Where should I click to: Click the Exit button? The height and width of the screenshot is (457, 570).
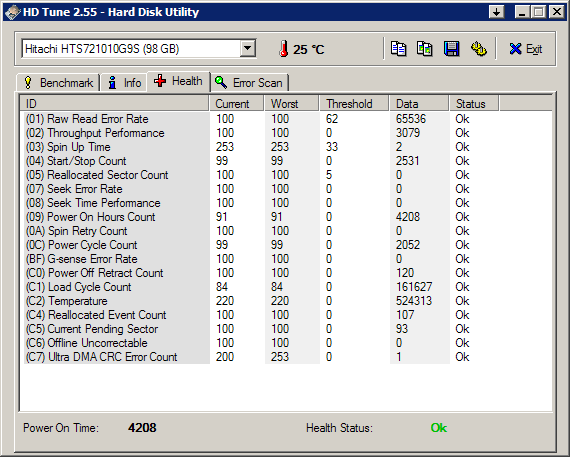[526, 49]
